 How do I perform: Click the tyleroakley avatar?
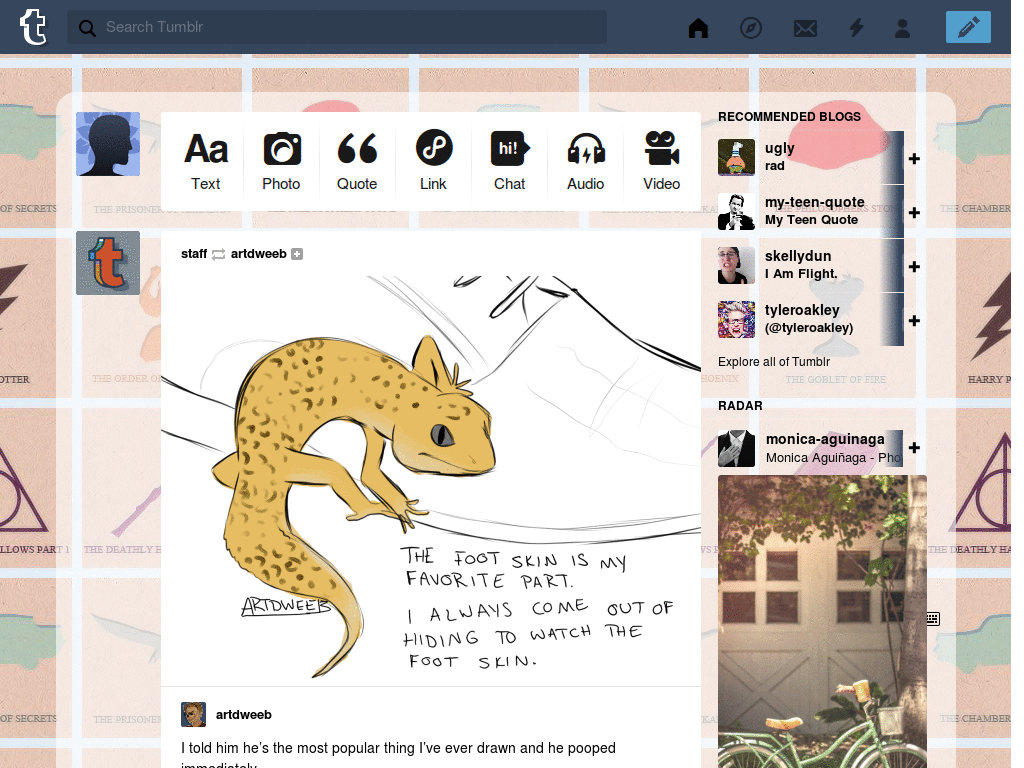click(x=736, y=319)
